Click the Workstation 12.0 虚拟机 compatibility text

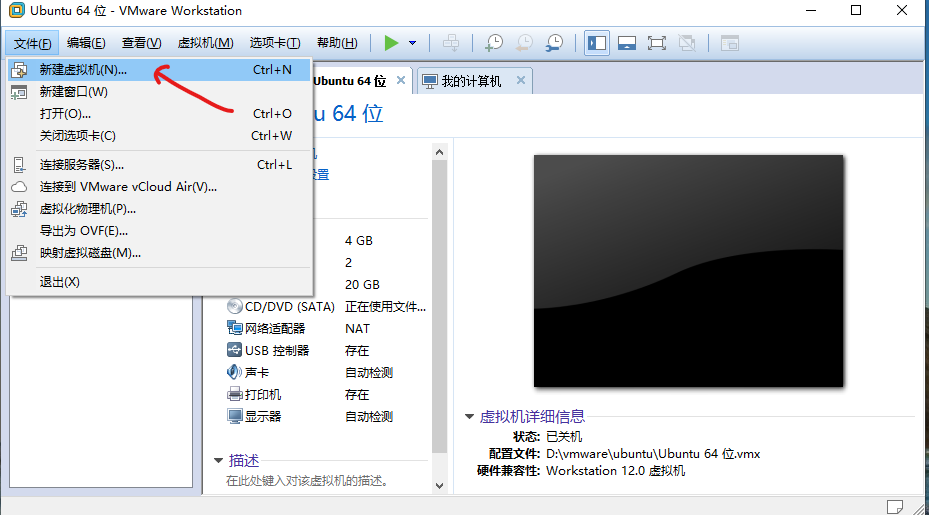click(616, 471)
